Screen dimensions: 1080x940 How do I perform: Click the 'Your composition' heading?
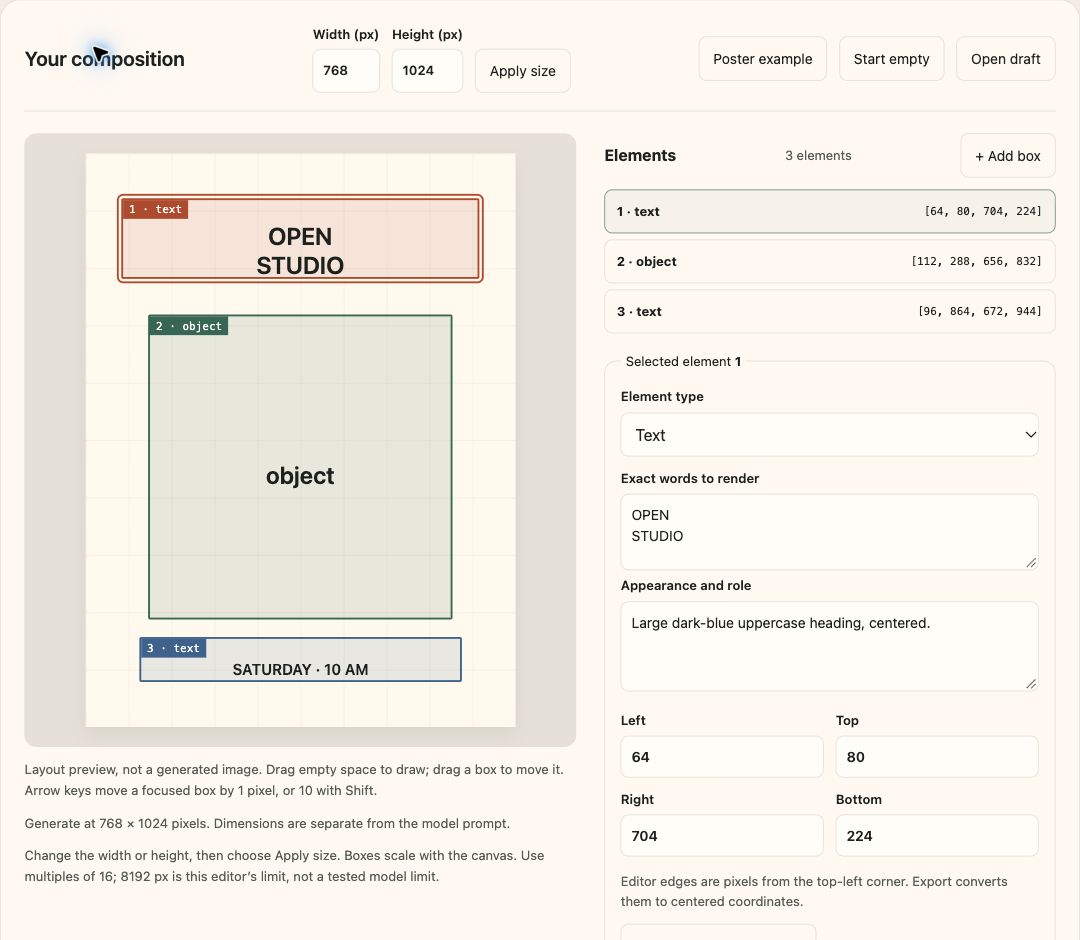(105, 59)
